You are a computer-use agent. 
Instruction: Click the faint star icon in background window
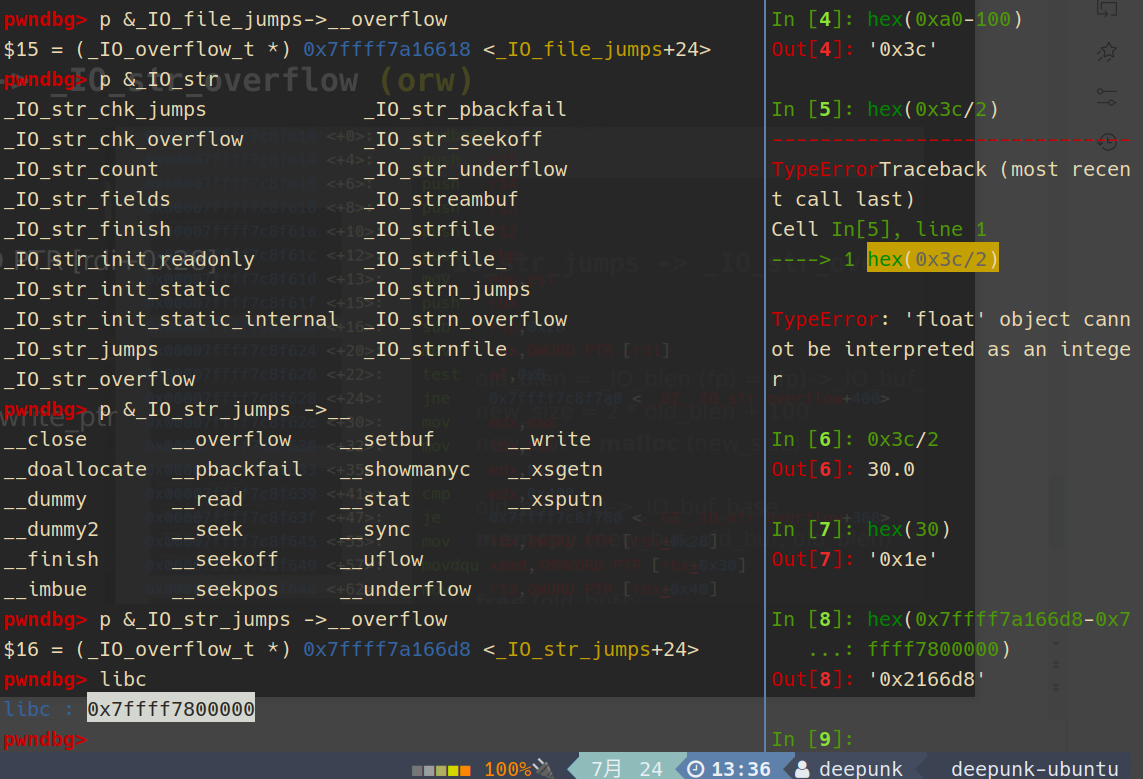tap(1107, 52)
